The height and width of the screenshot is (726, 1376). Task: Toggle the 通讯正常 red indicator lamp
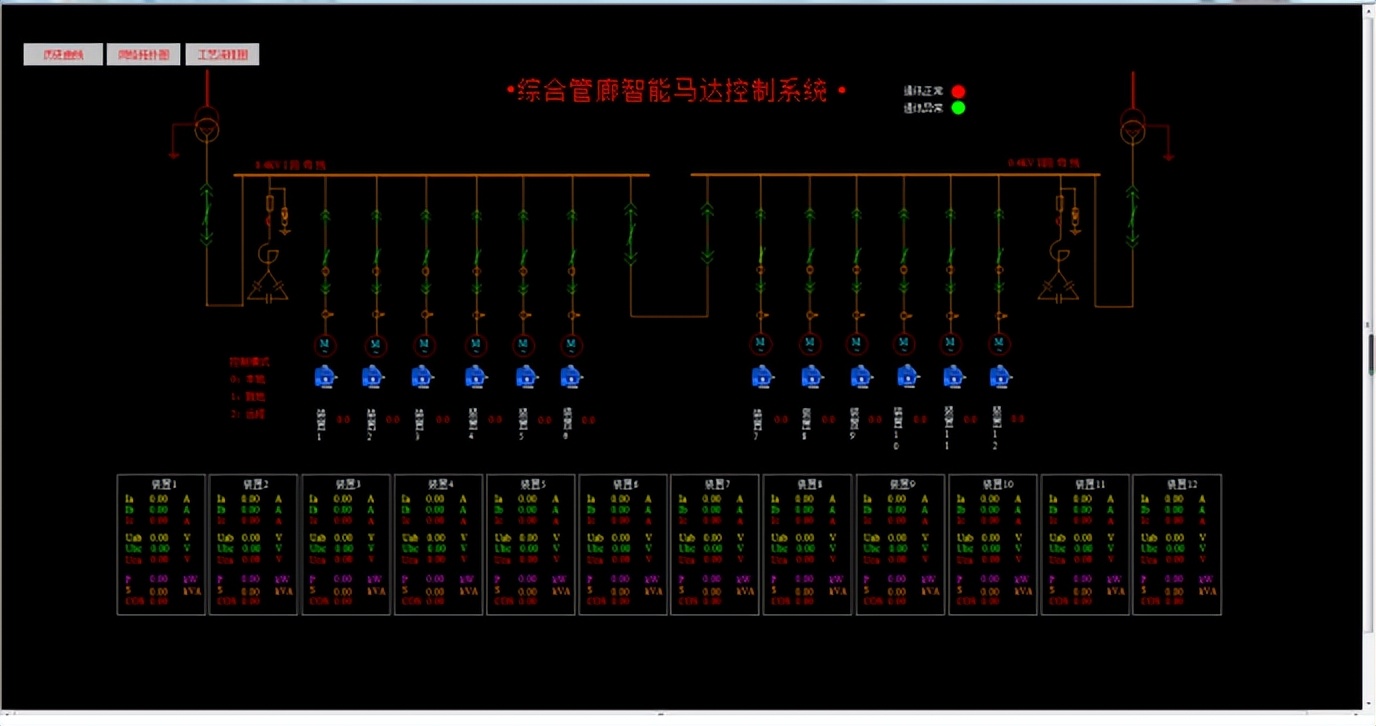957,90
